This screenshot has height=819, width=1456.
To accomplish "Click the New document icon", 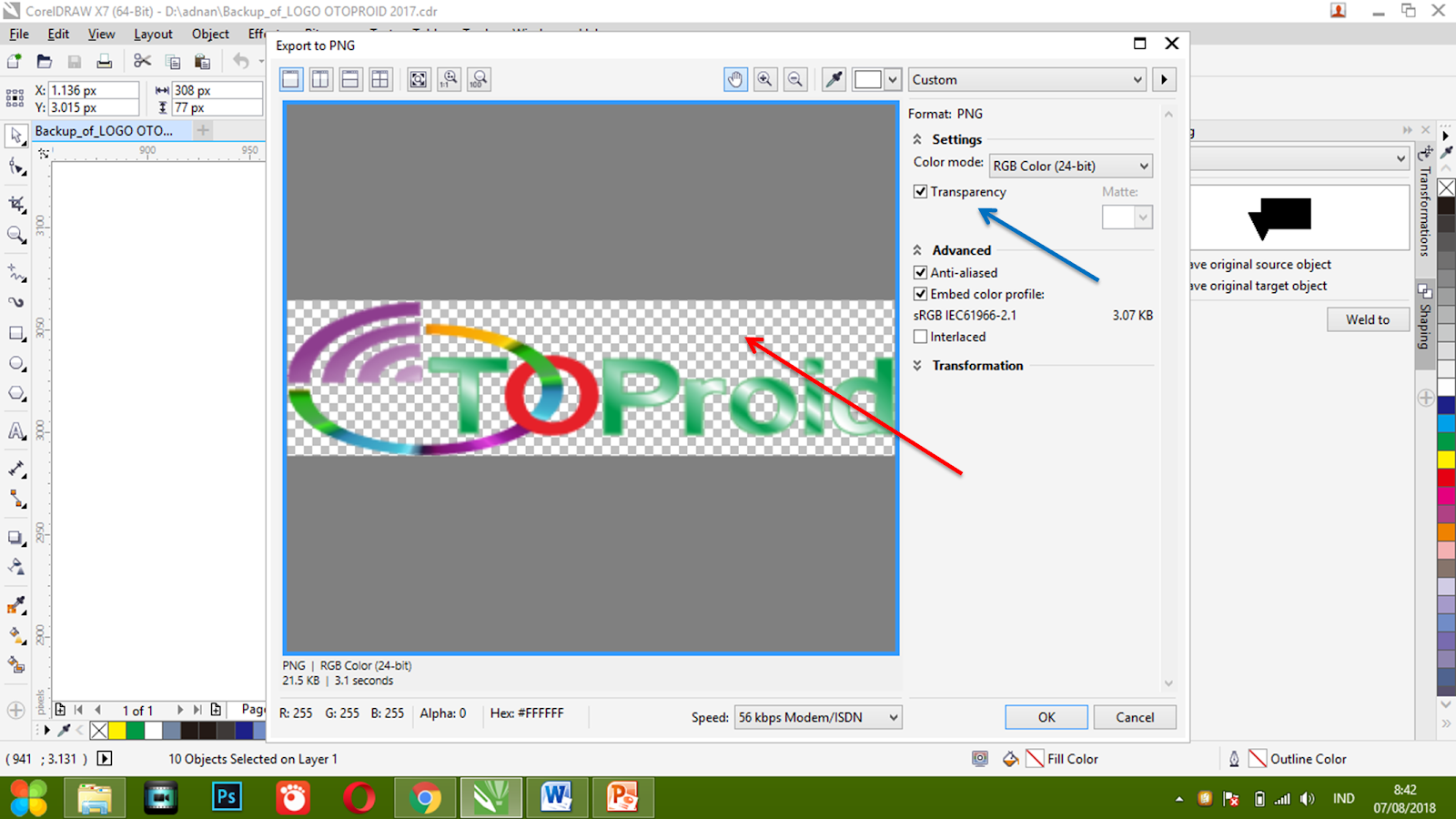I will [x=15, y=61].
